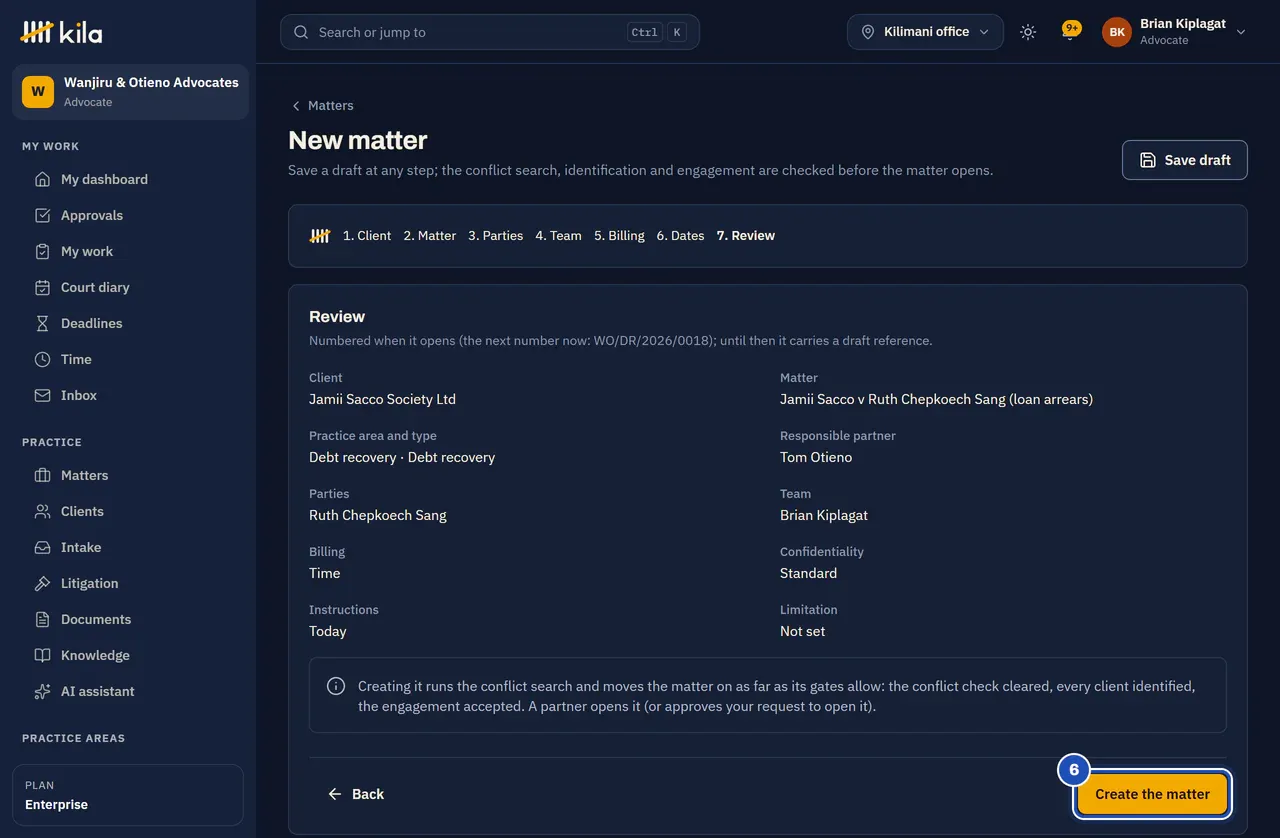Open Kilimani office location dropdown

925,32
